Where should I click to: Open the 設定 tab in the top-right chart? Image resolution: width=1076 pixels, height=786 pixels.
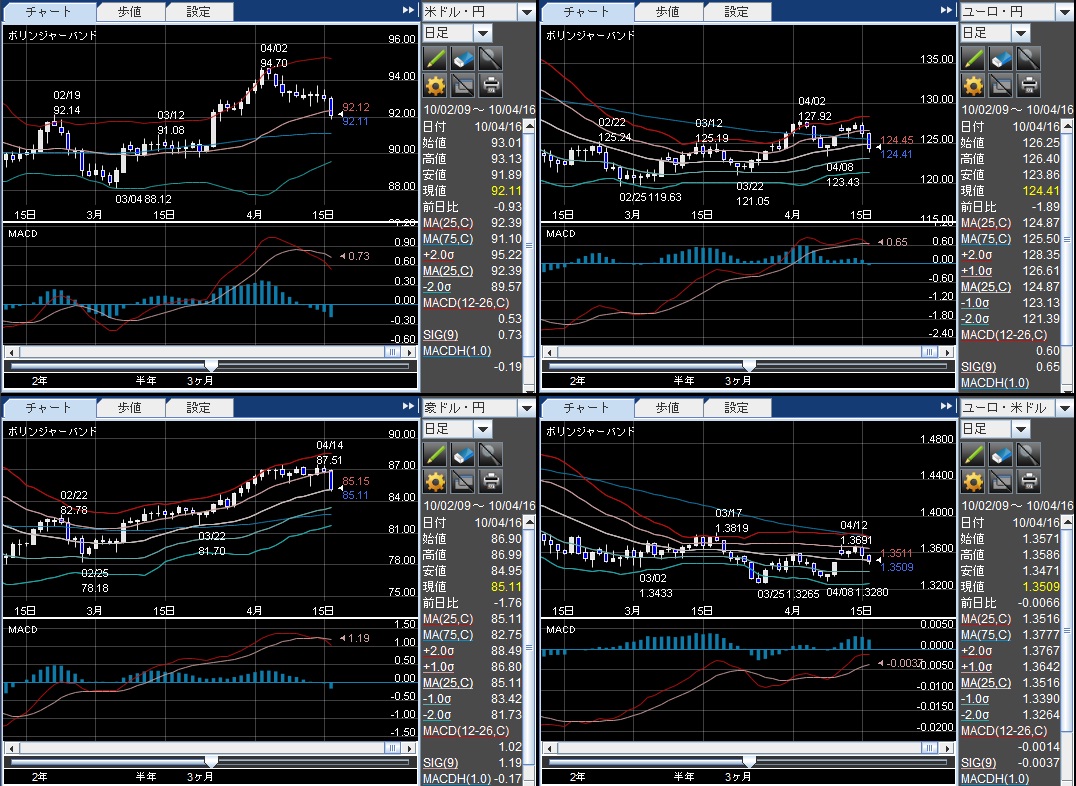[x=736, y=12]
